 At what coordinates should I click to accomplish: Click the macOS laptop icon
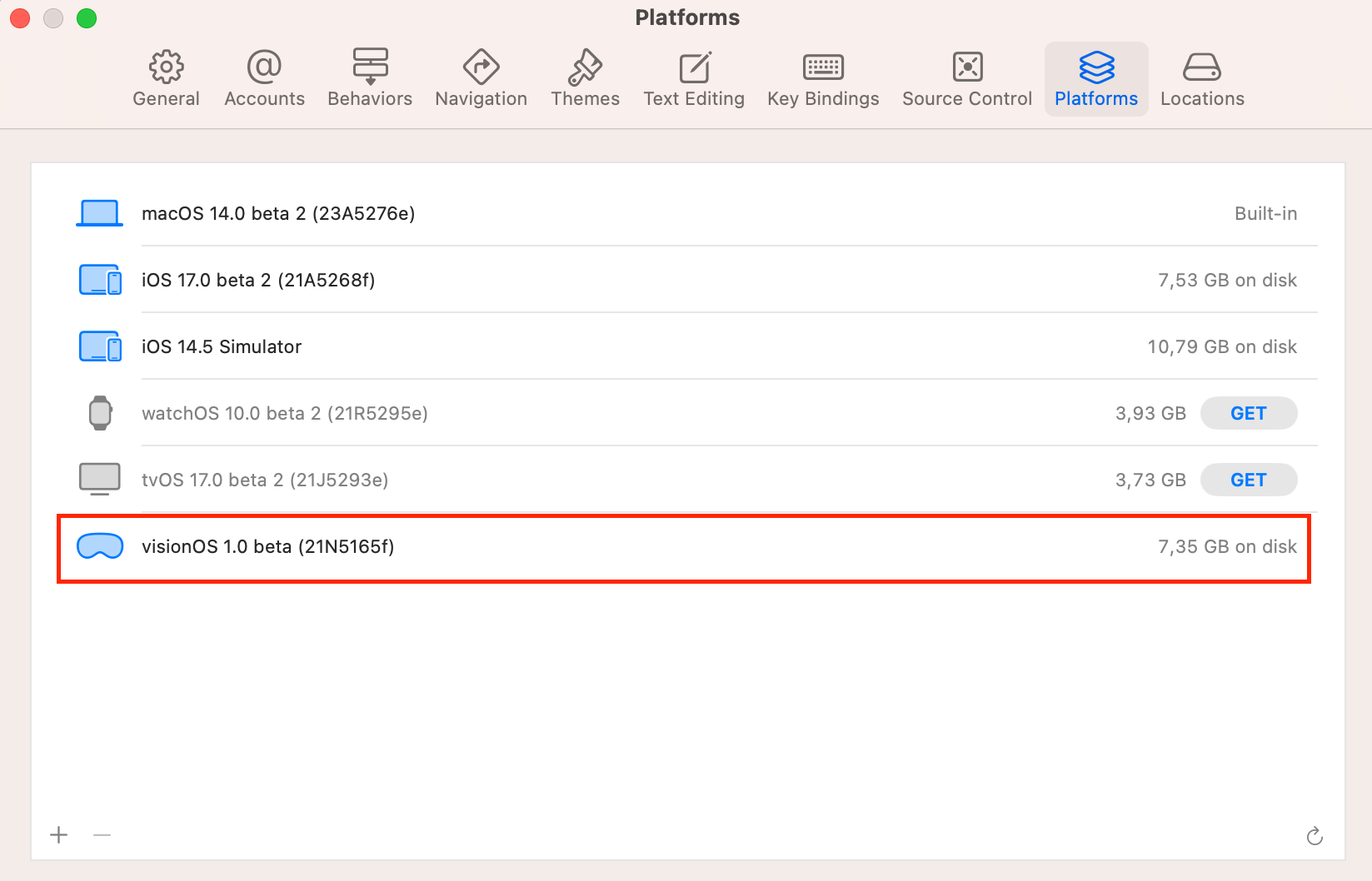(x=100, y=213)
